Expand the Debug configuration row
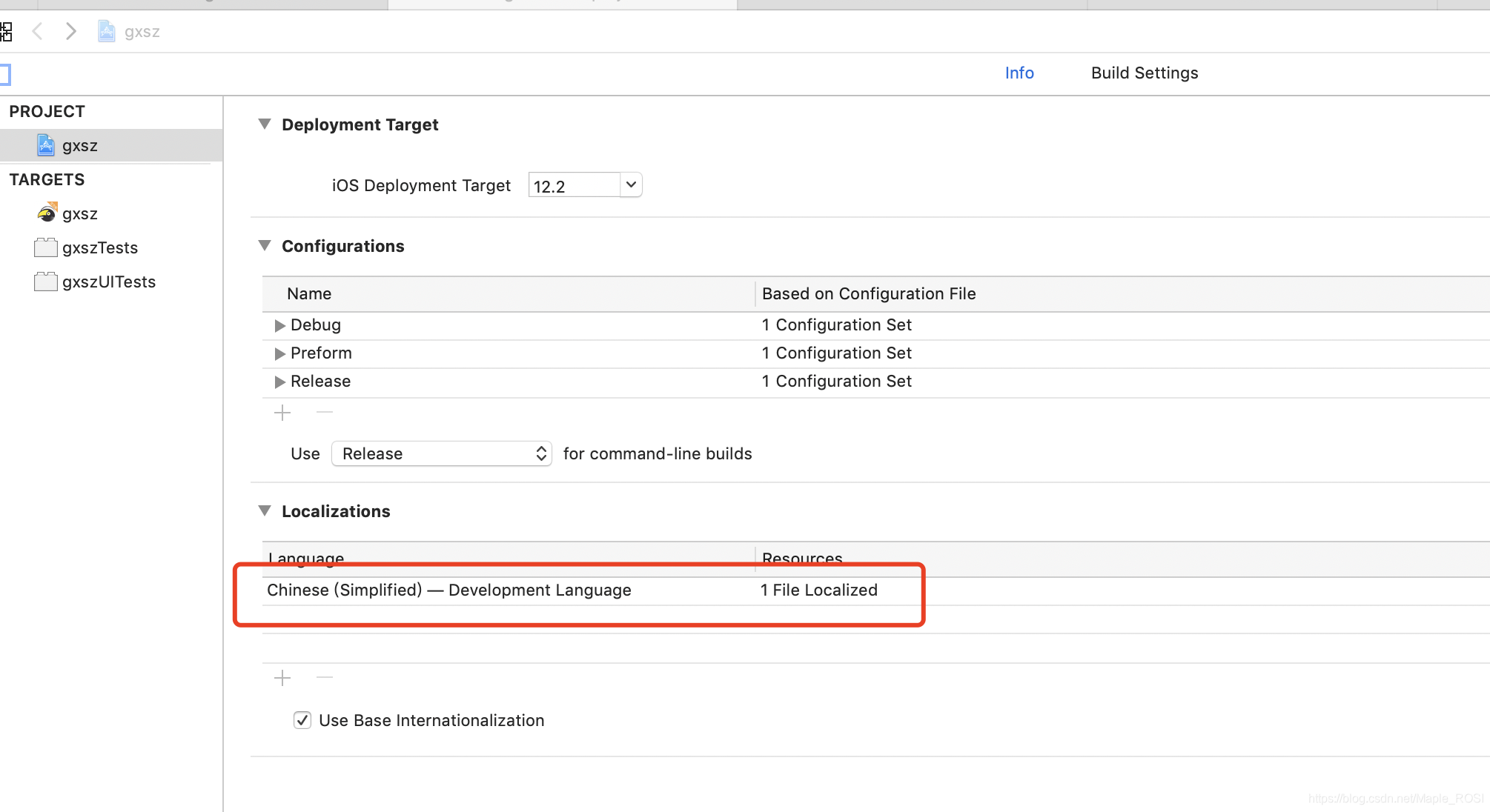This screenshot has height=812, width=1490. point(279,325)
